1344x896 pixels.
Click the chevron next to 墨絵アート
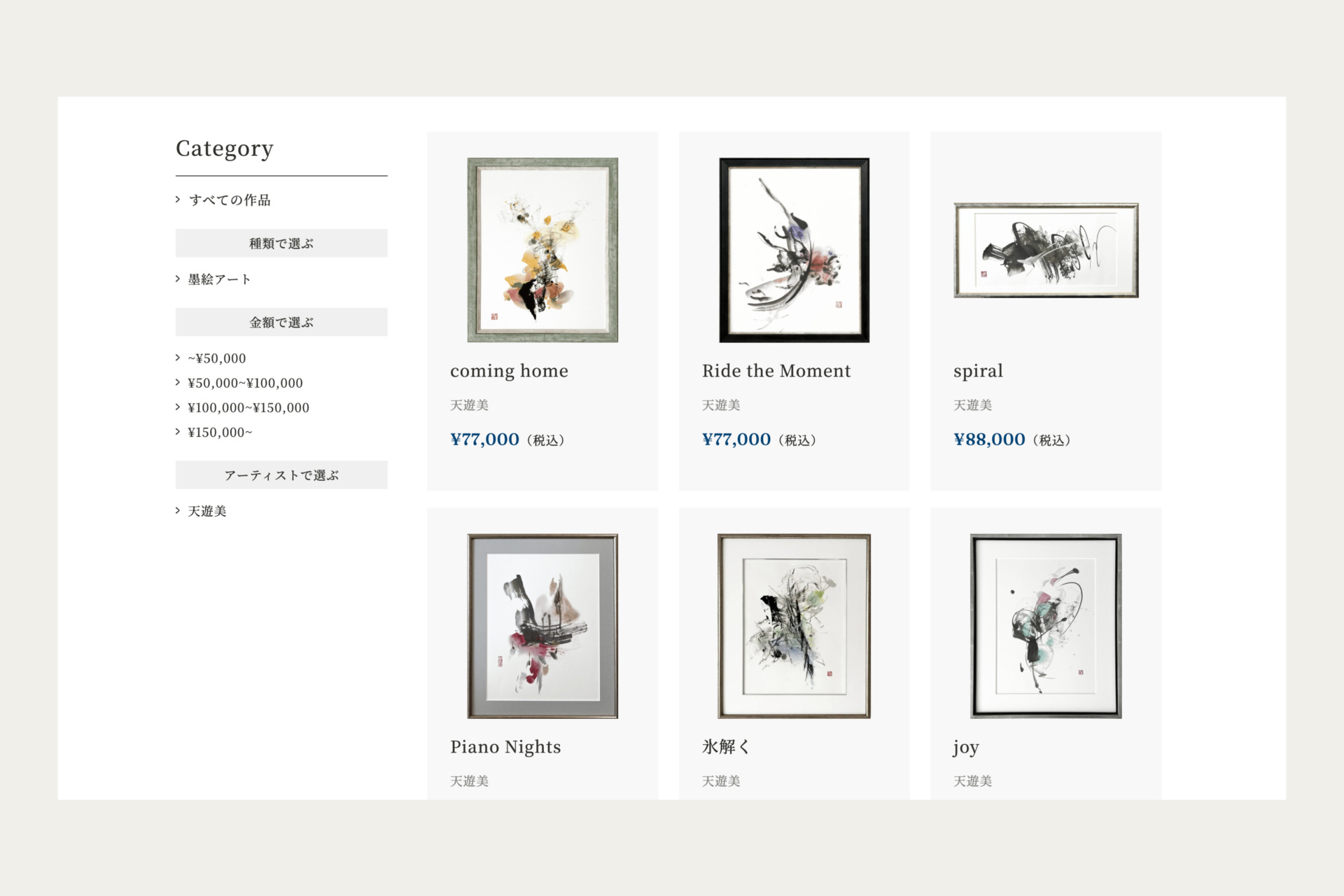[178, 279]
